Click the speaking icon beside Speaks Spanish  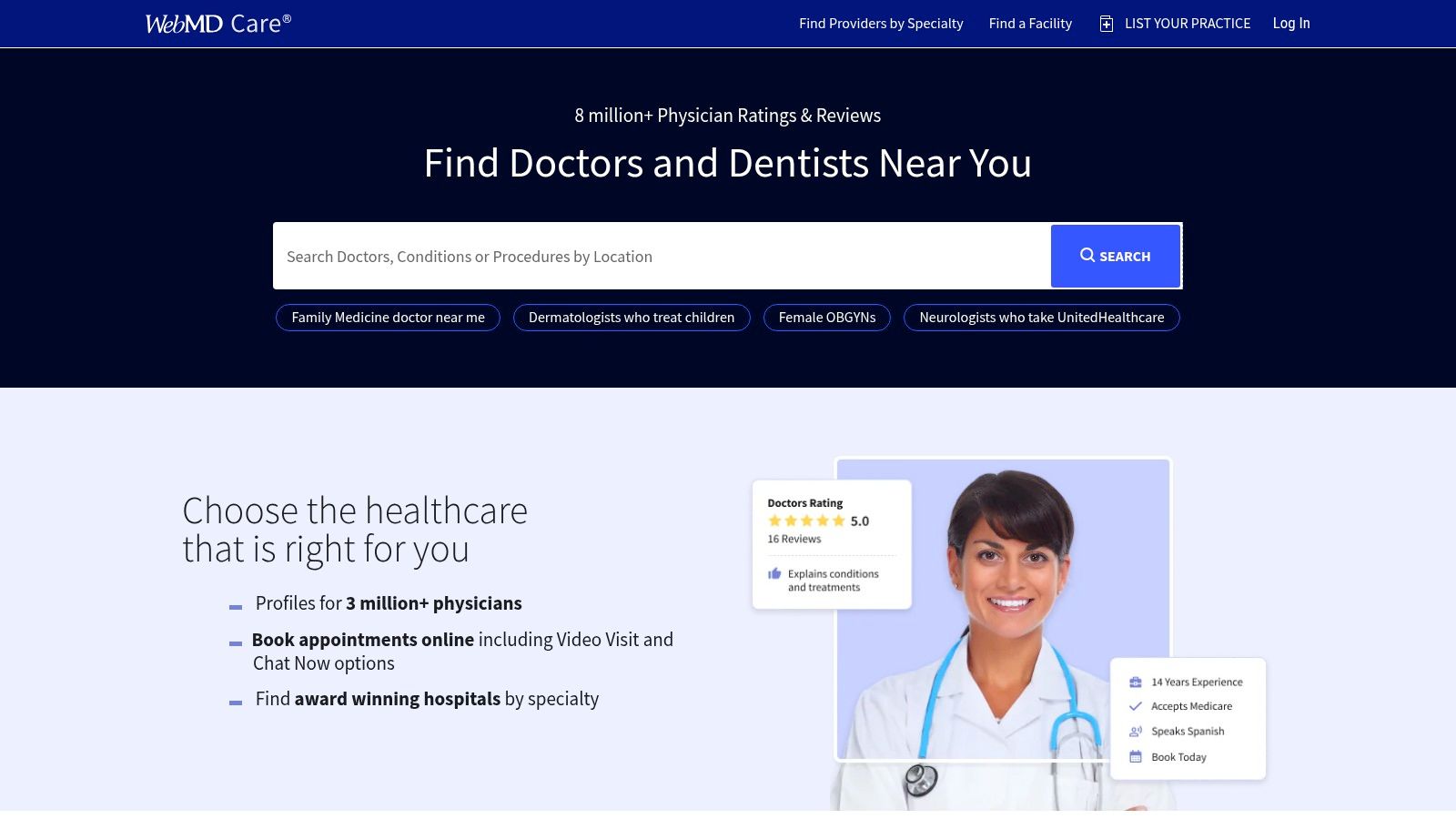[1136, 731]
